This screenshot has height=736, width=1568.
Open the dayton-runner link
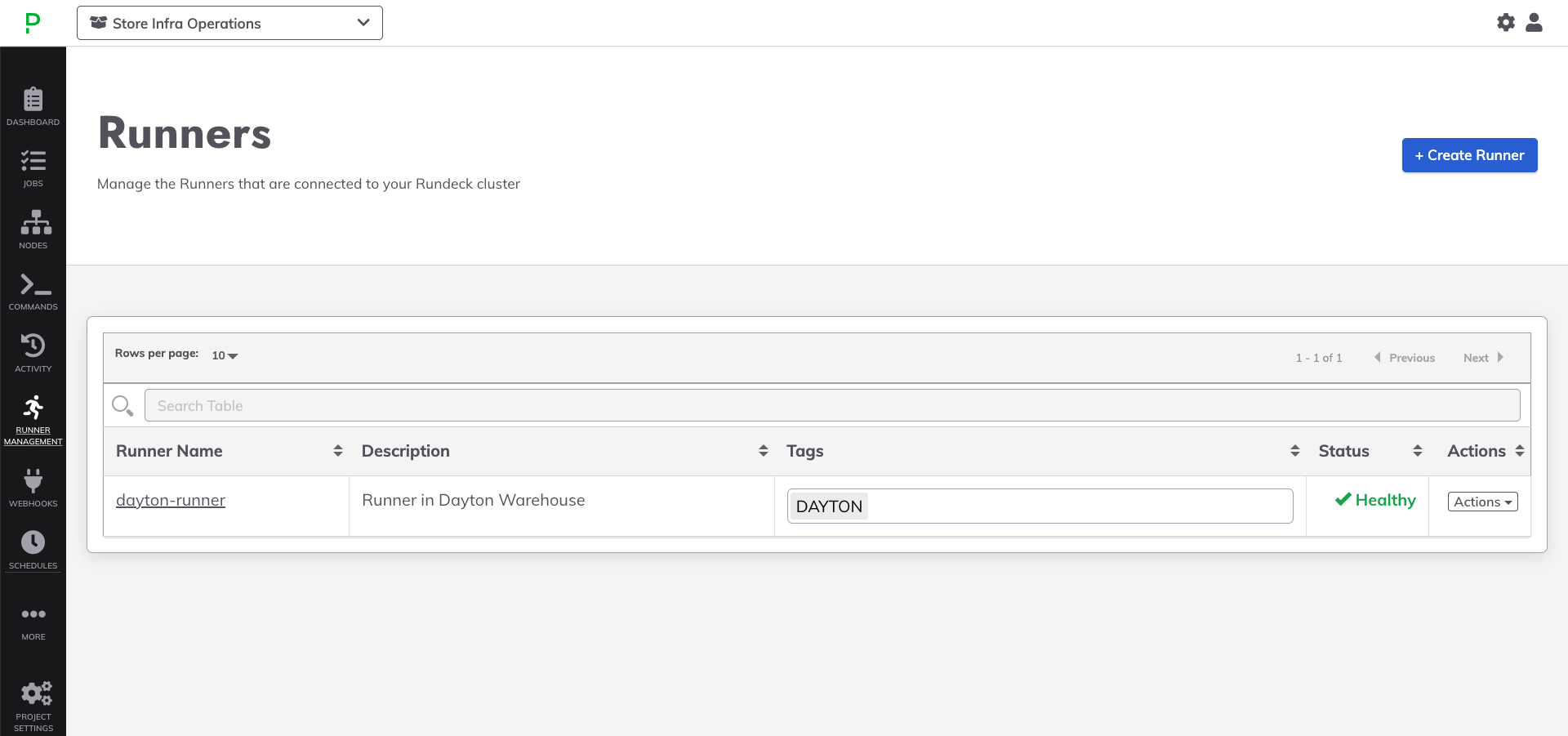point(171,500)
